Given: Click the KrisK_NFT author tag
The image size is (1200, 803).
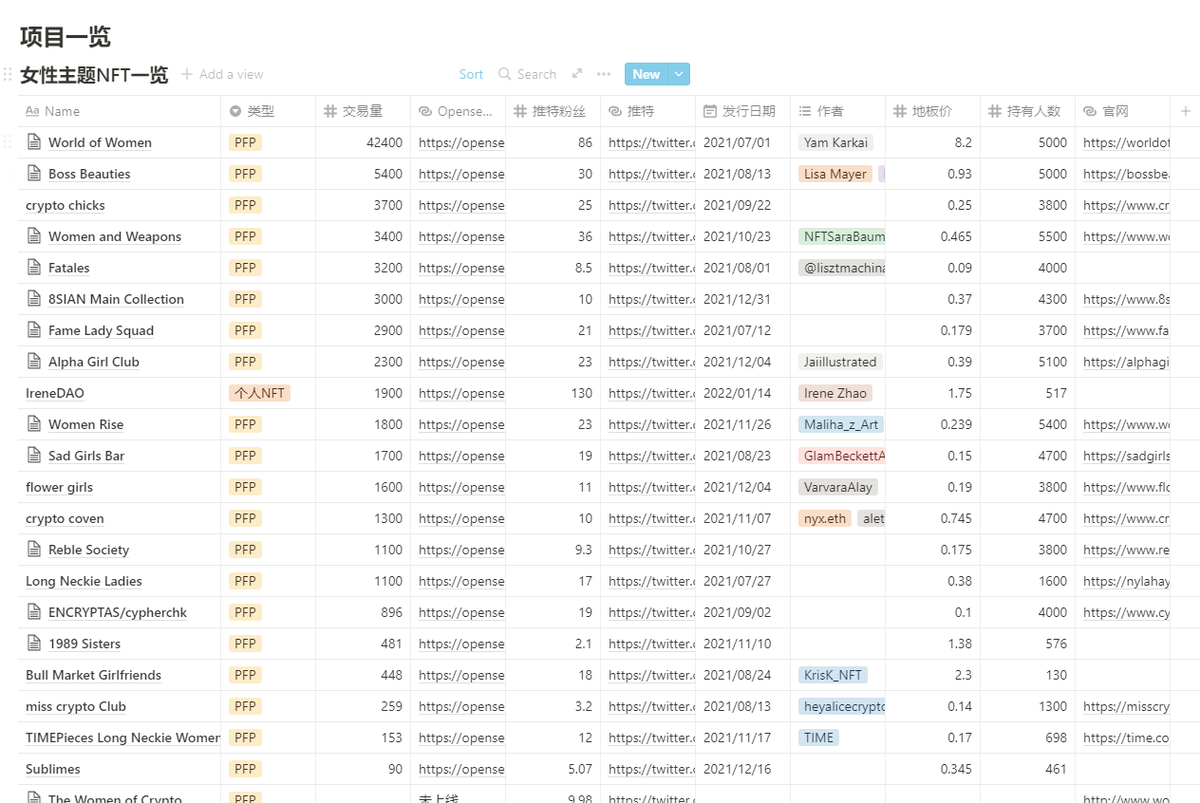Looking at the screenshot, I should (833, 675).
